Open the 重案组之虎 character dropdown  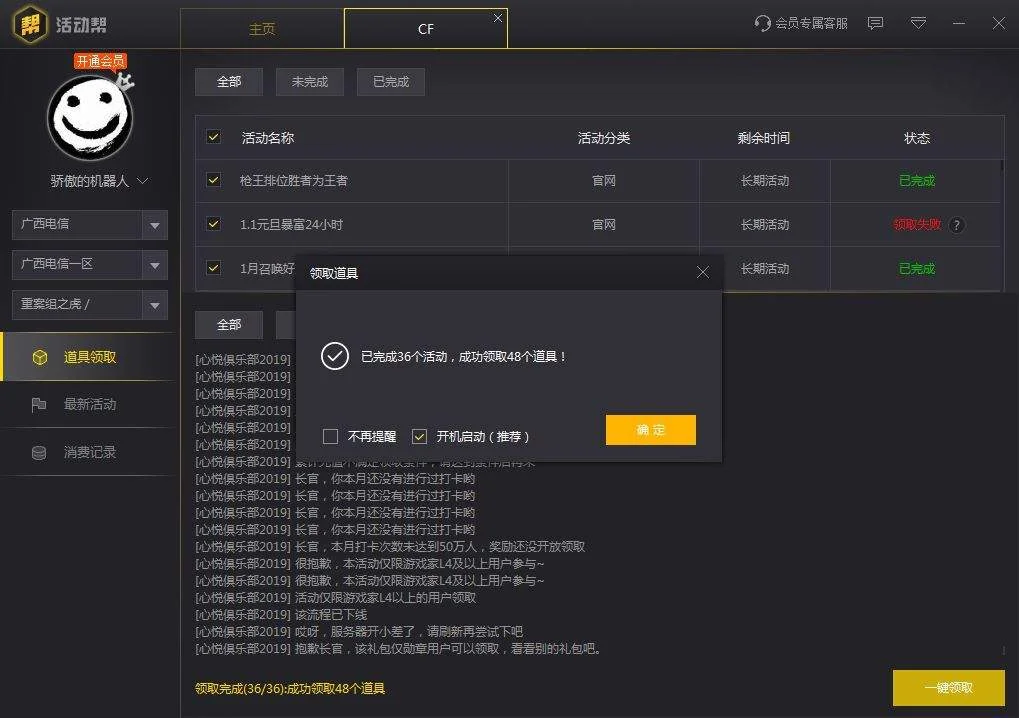coord(90,305)
